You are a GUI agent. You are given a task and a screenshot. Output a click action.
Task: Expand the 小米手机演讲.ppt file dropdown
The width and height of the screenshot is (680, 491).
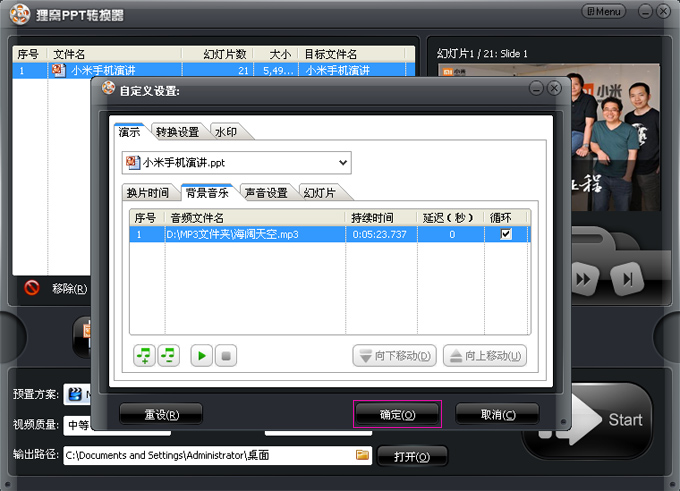343,162
